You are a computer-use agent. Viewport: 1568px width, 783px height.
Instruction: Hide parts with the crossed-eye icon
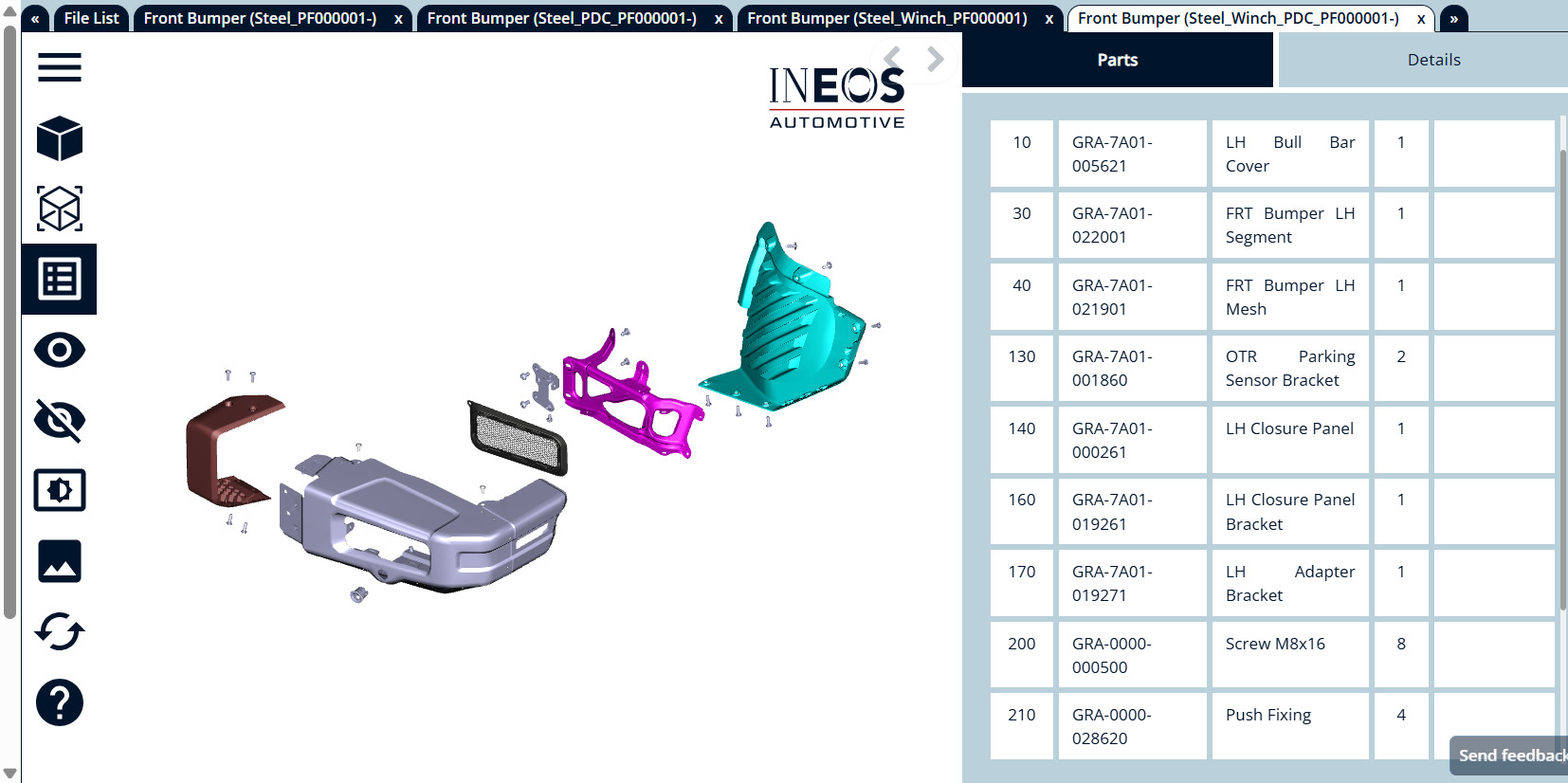(x=59, y=420)
